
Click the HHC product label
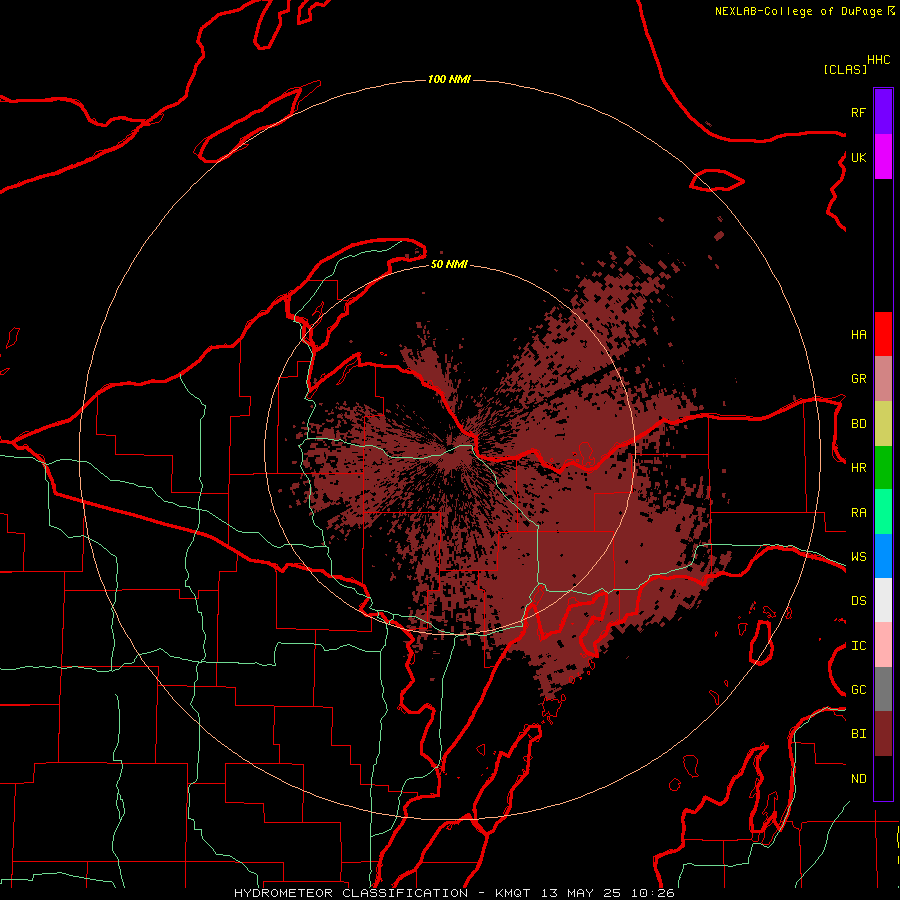[x=878, y=60]
